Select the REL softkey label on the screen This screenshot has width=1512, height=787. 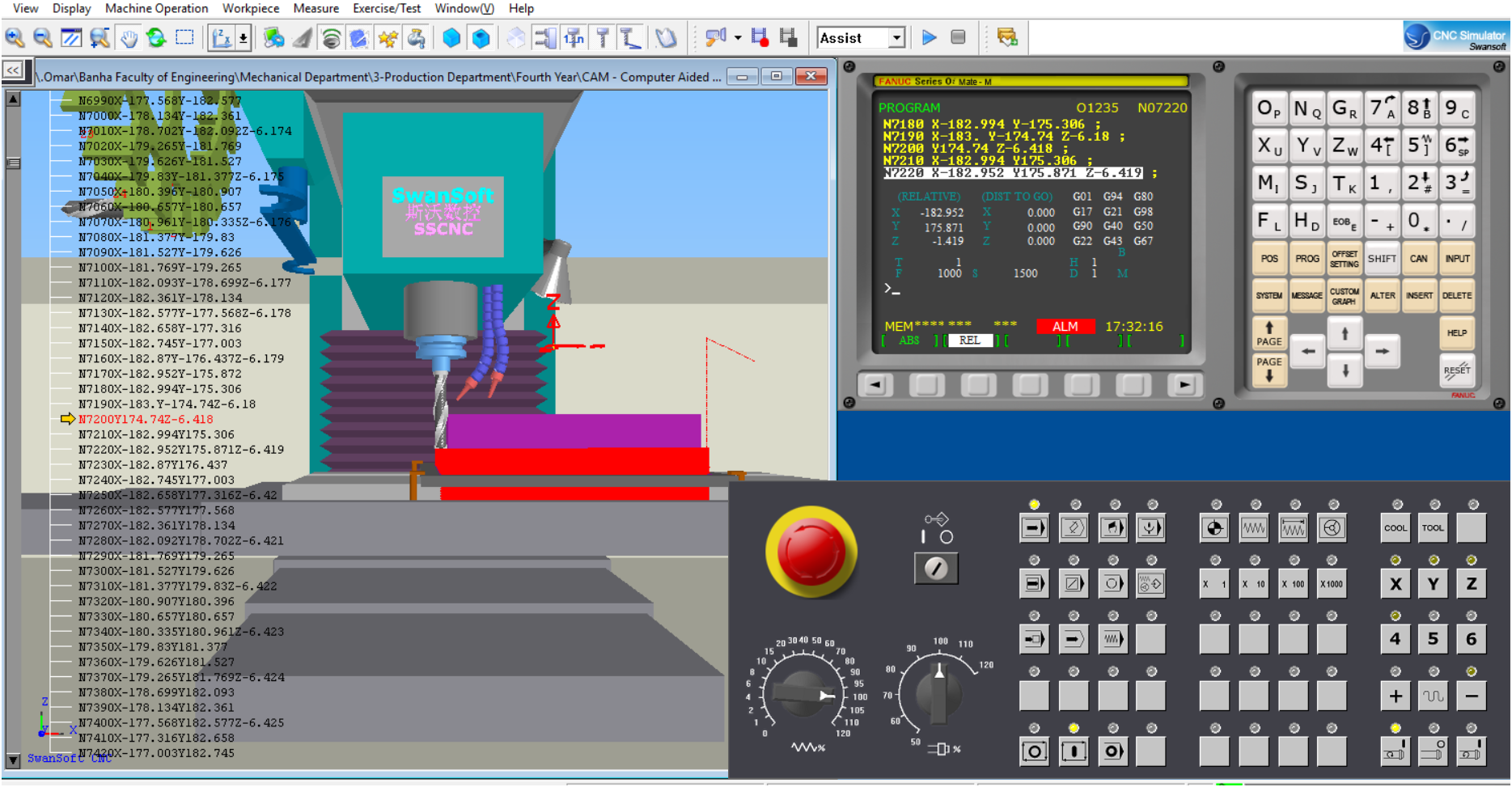(970, 341)
